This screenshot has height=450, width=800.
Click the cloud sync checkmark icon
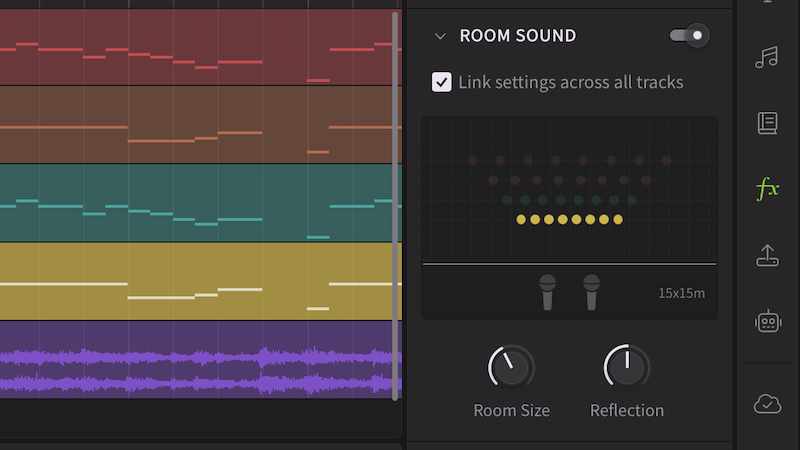coord(767,403)
